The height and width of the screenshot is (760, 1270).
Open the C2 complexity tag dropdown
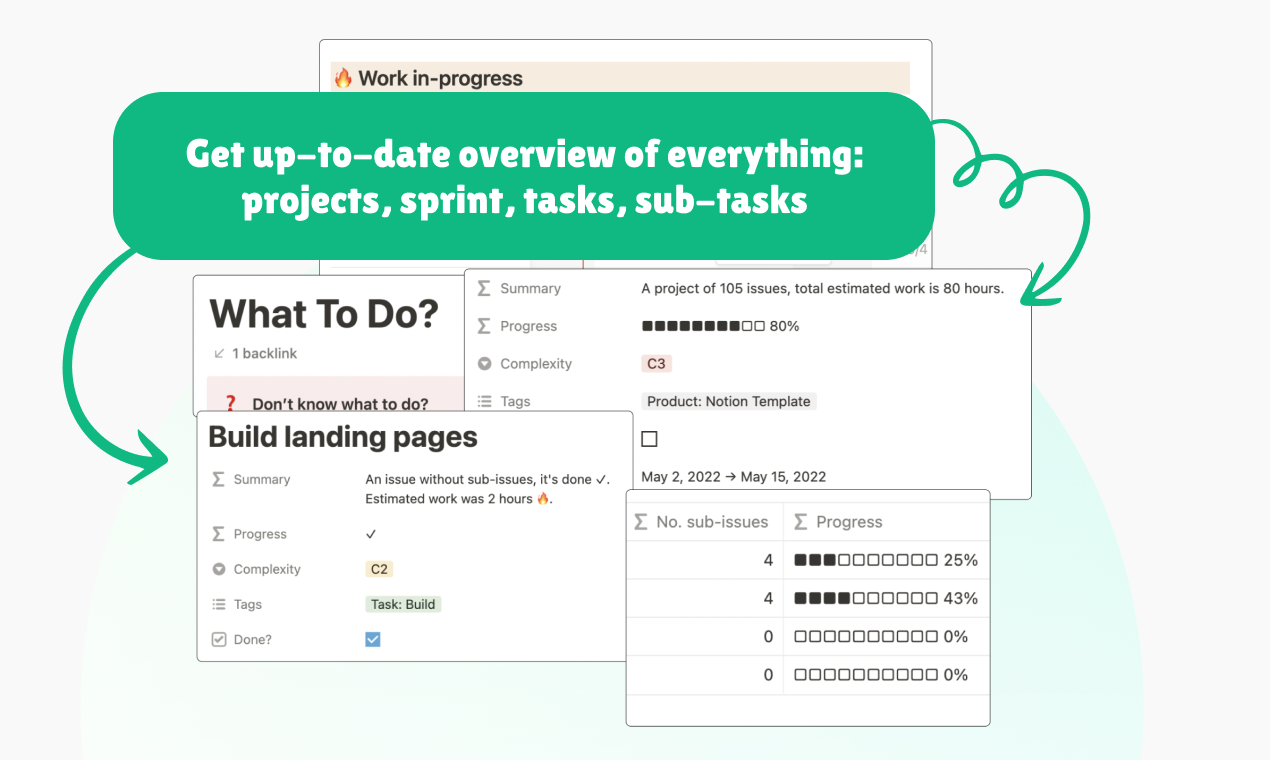click(x=379, y=569)
